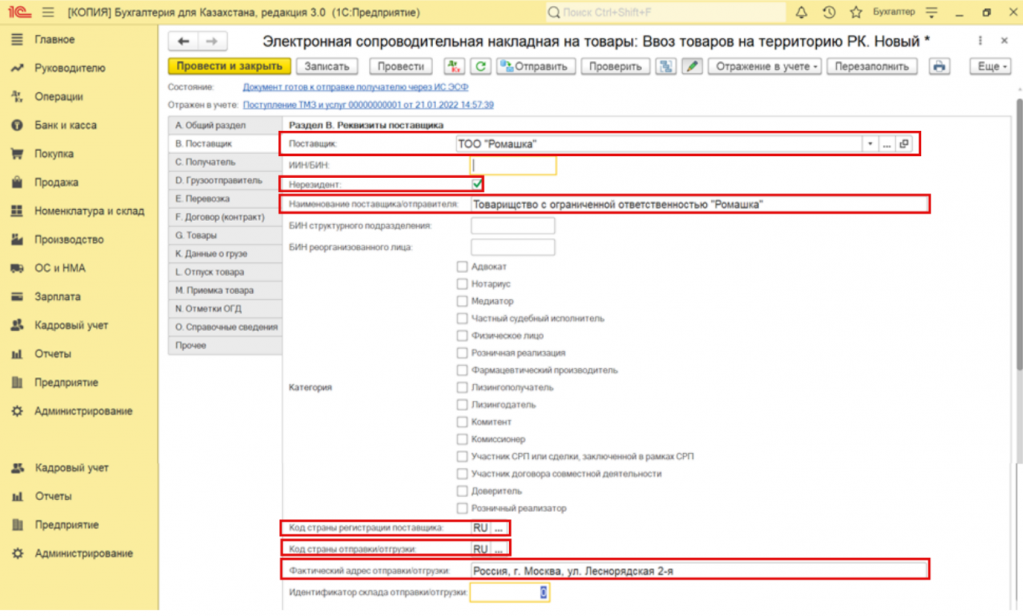This screenshot has width=1023, height=616.
Task: Expand the Поставщик field dropdown arrow
Action: [870, 144]
